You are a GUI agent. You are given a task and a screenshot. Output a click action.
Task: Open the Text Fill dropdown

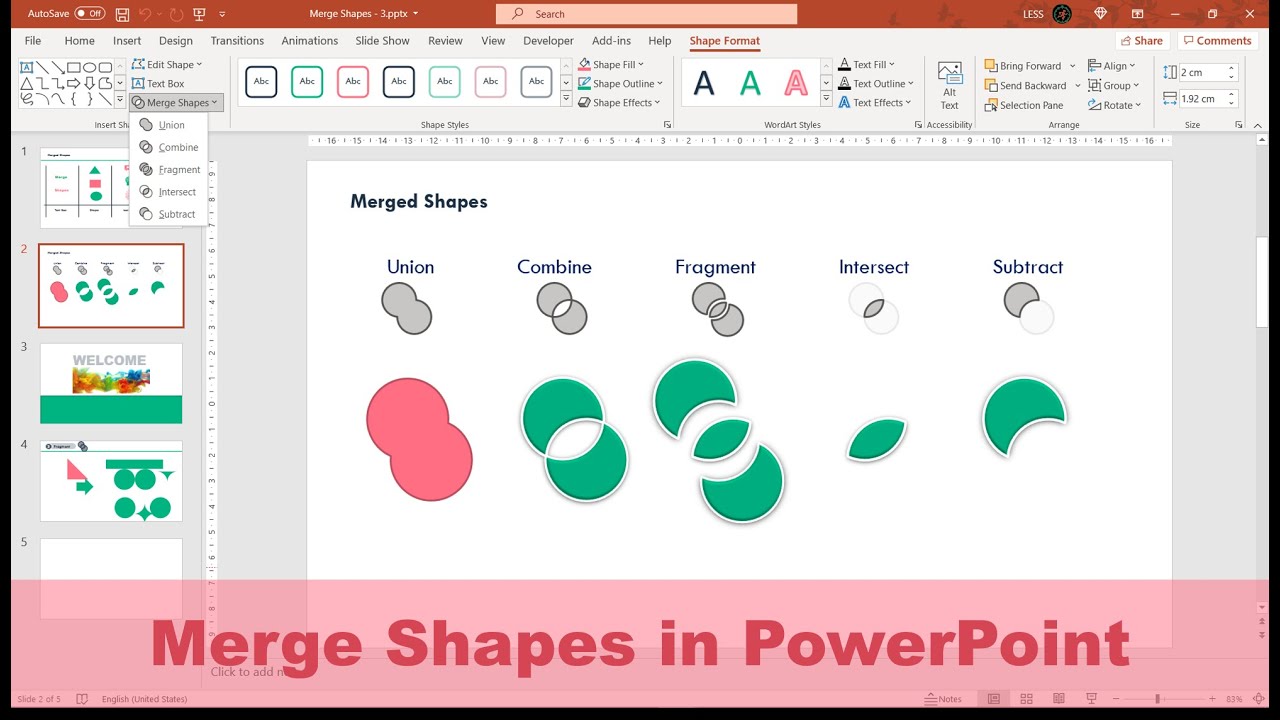[x=867, y=64]
